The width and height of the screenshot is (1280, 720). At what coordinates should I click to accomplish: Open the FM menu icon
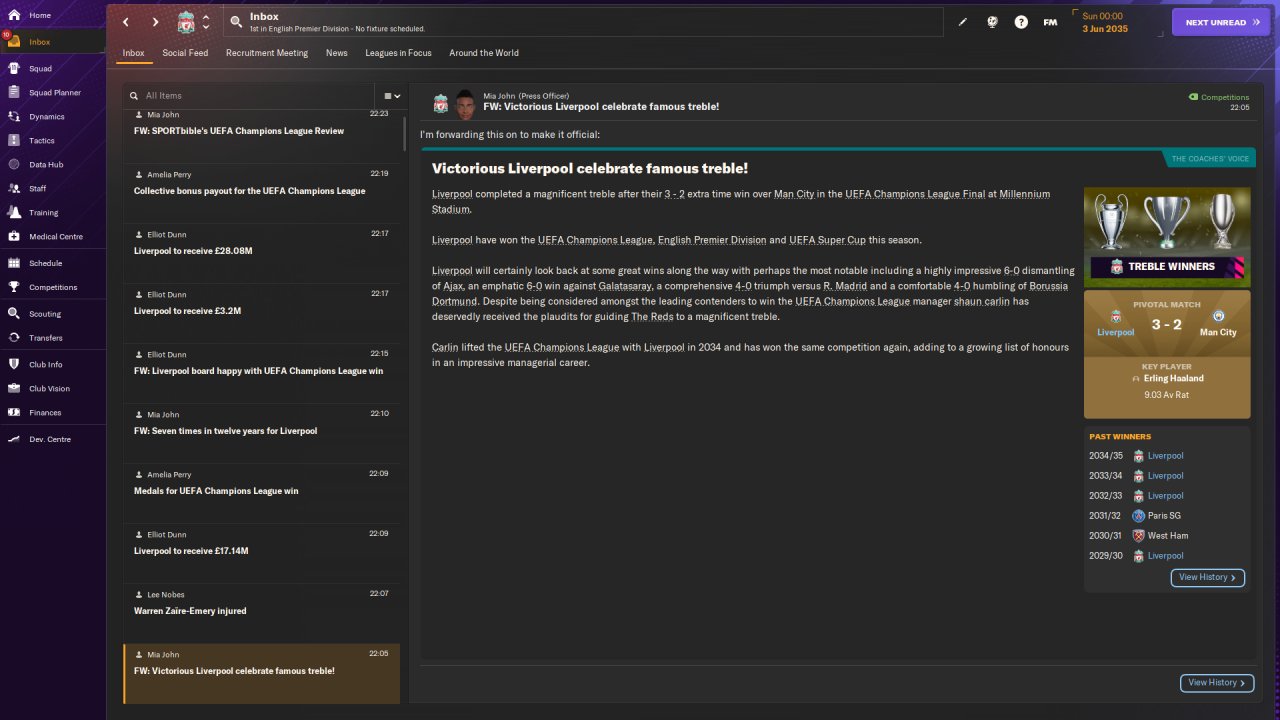[1050, 22]
